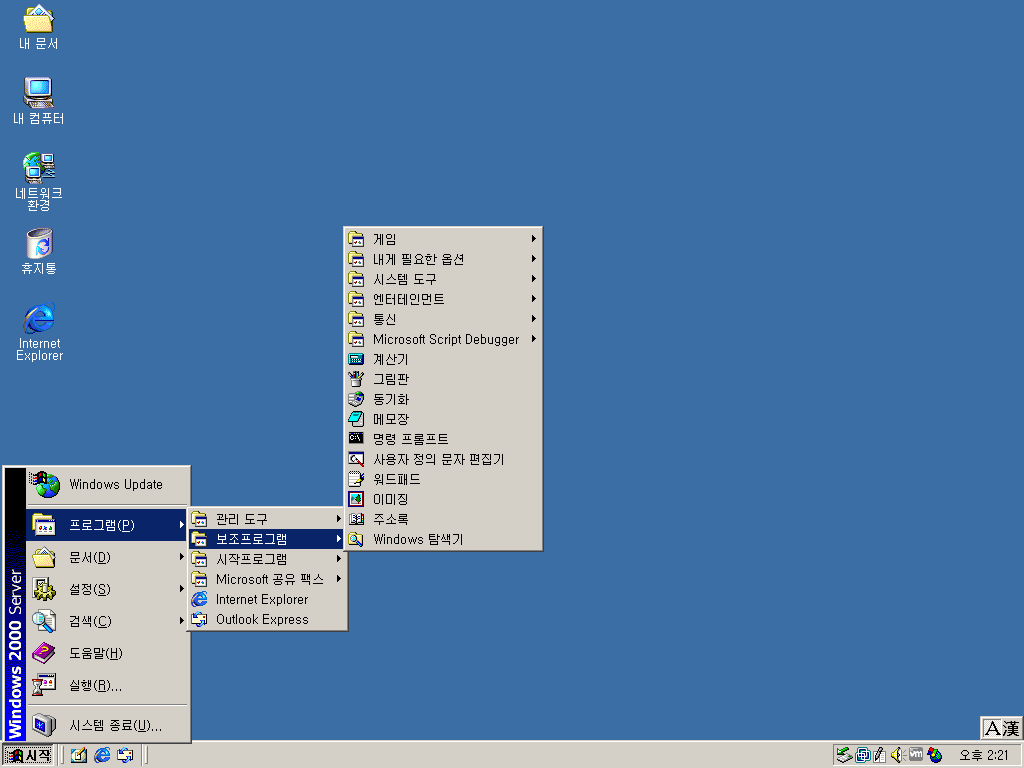This screenshot has height=768, width=1024.
Task: Click the Windows 탐색기 icon
Action: (356, 539)
